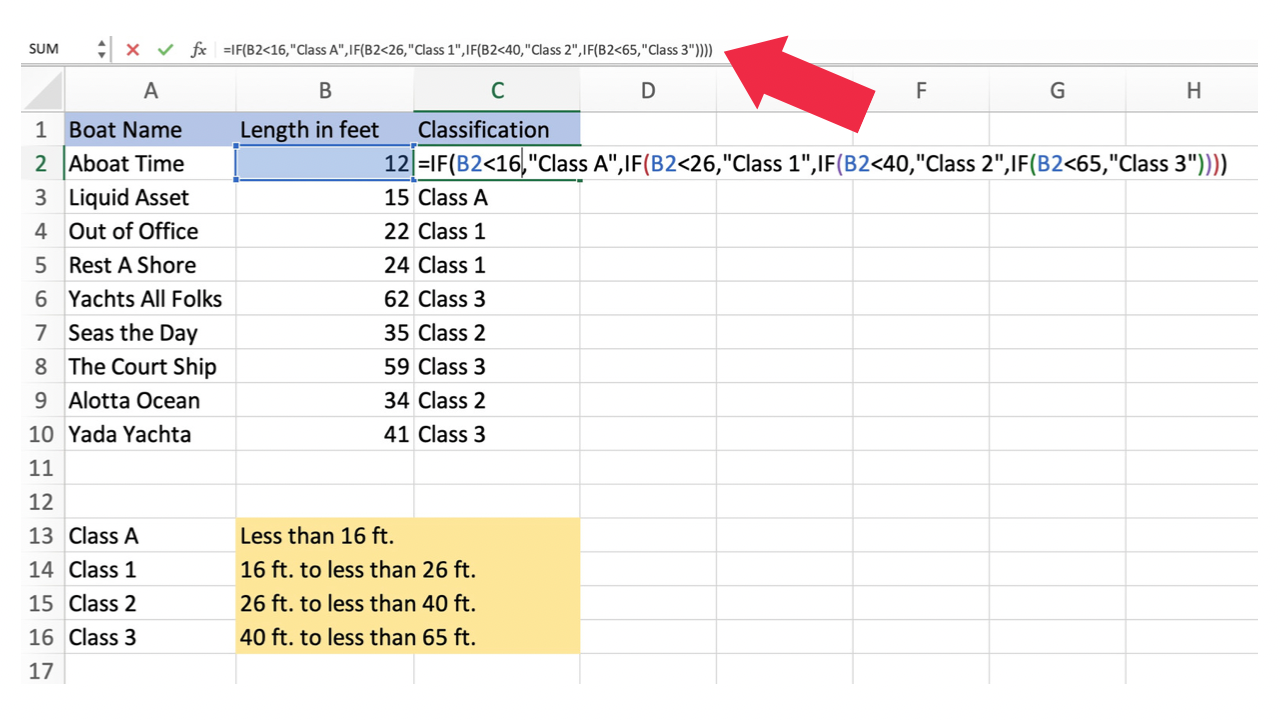1280x720 pixels.
Task: Select column D header
Action: (x=647, y=90)
